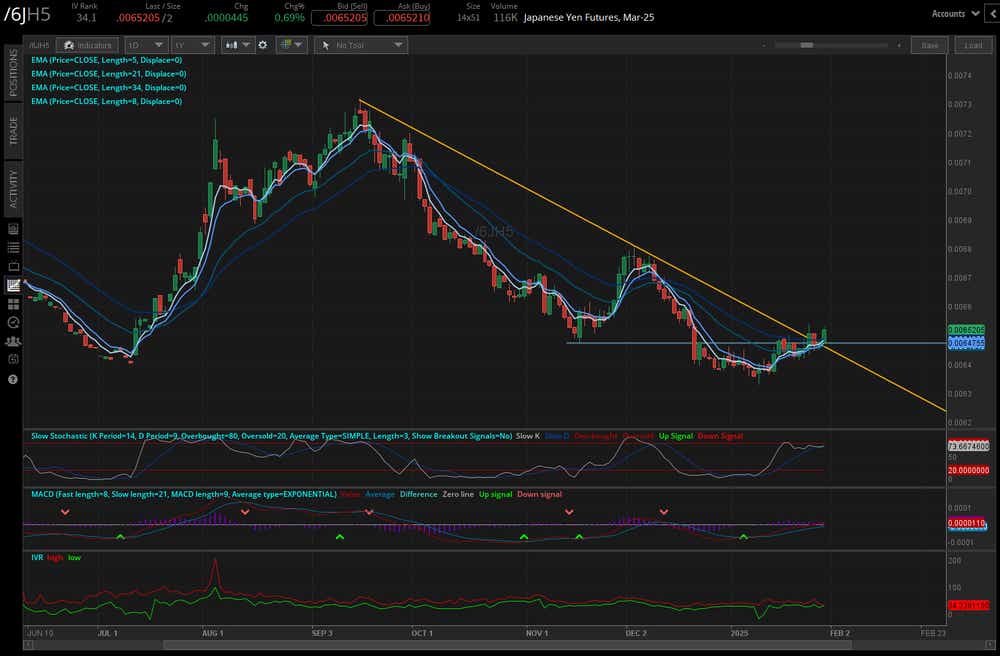The image size is (1000, 656).
Task: Open the No Tool drawing selector
Action: tap(360, 45)
